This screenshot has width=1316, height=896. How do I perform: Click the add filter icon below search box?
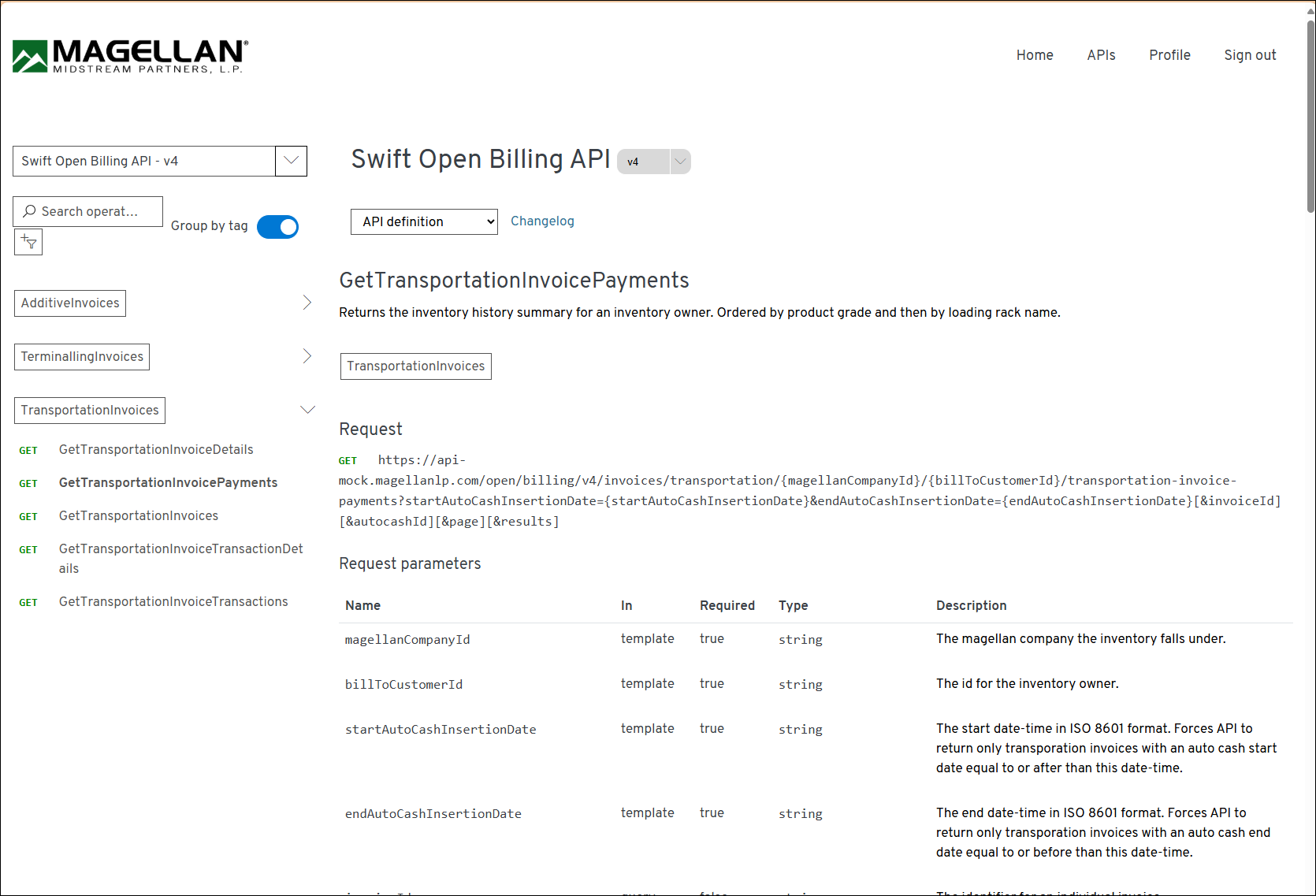[28, 242]
